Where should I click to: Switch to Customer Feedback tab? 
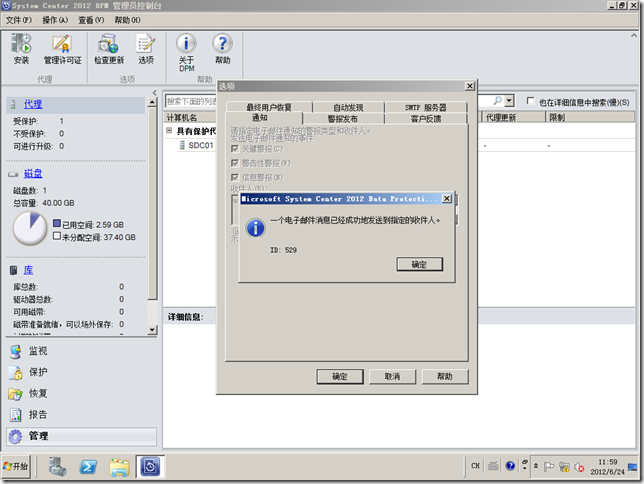point(426,118)
